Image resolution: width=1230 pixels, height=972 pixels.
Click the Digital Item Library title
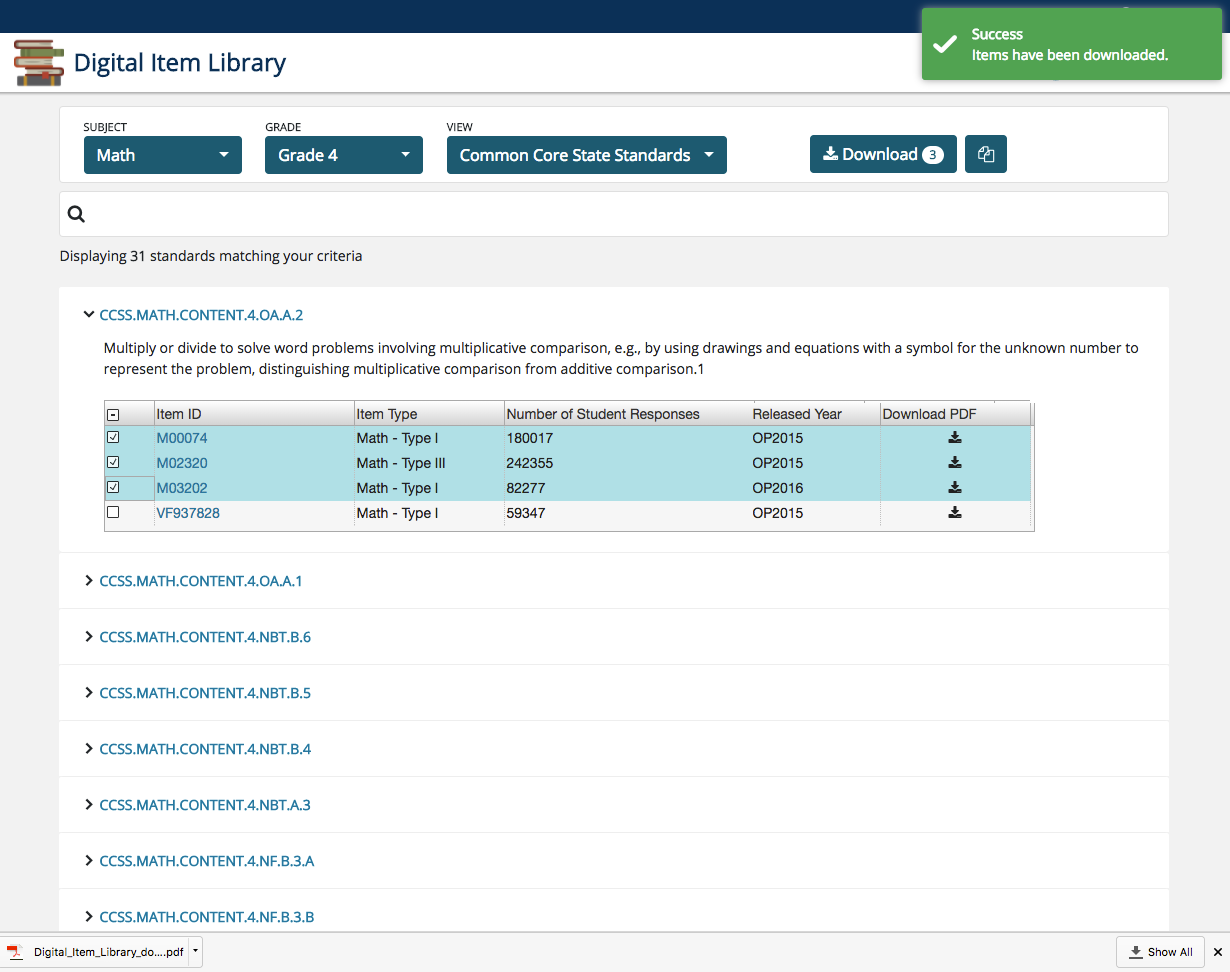coord(180,63)
